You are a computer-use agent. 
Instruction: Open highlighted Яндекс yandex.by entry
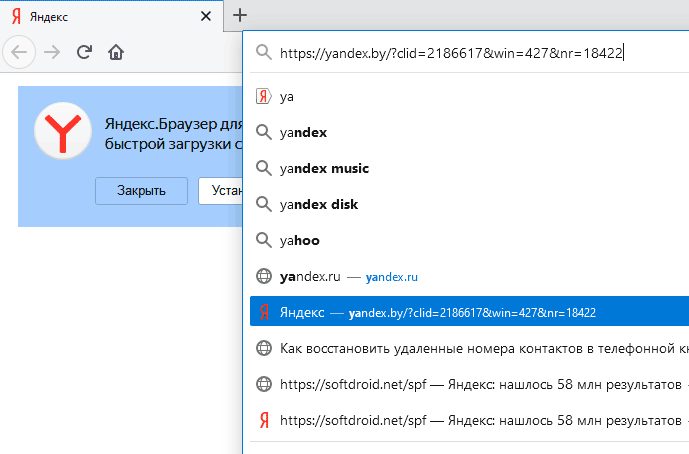(x=469, y=311)
